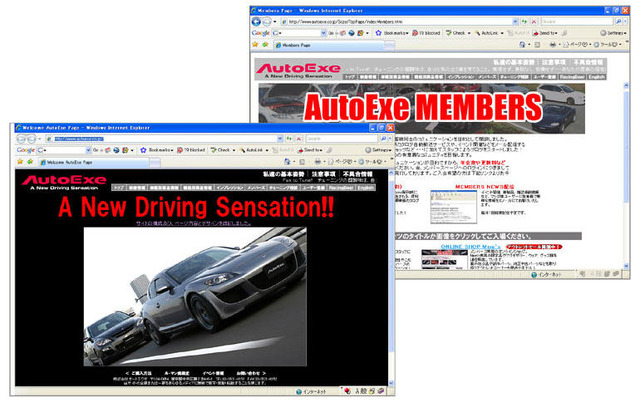The image size is (640, 400).
Task: Click Add to Favorites icon, Welcome window
Action: [30, 162]
